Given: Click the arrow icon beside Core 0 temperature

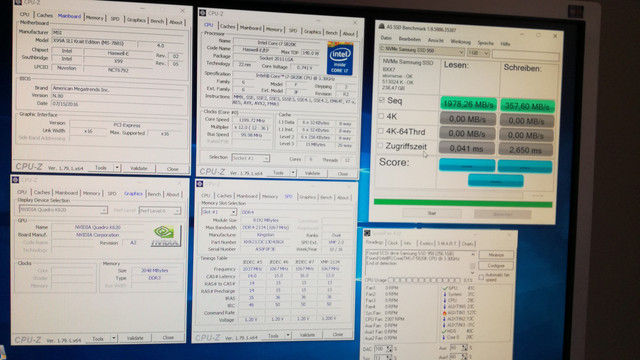Looking at the screenshot, I should click(445, 338).
